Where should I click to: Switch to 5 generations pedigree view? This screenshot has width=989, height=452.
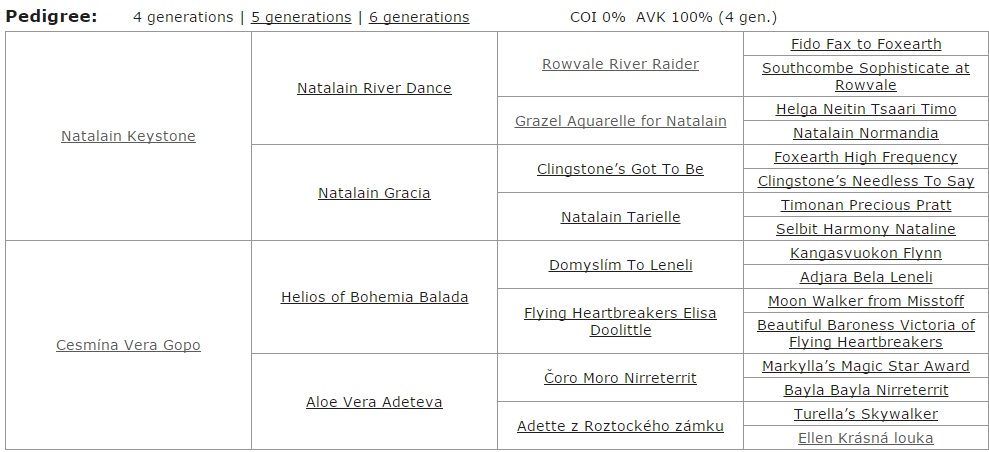point(301,17)
